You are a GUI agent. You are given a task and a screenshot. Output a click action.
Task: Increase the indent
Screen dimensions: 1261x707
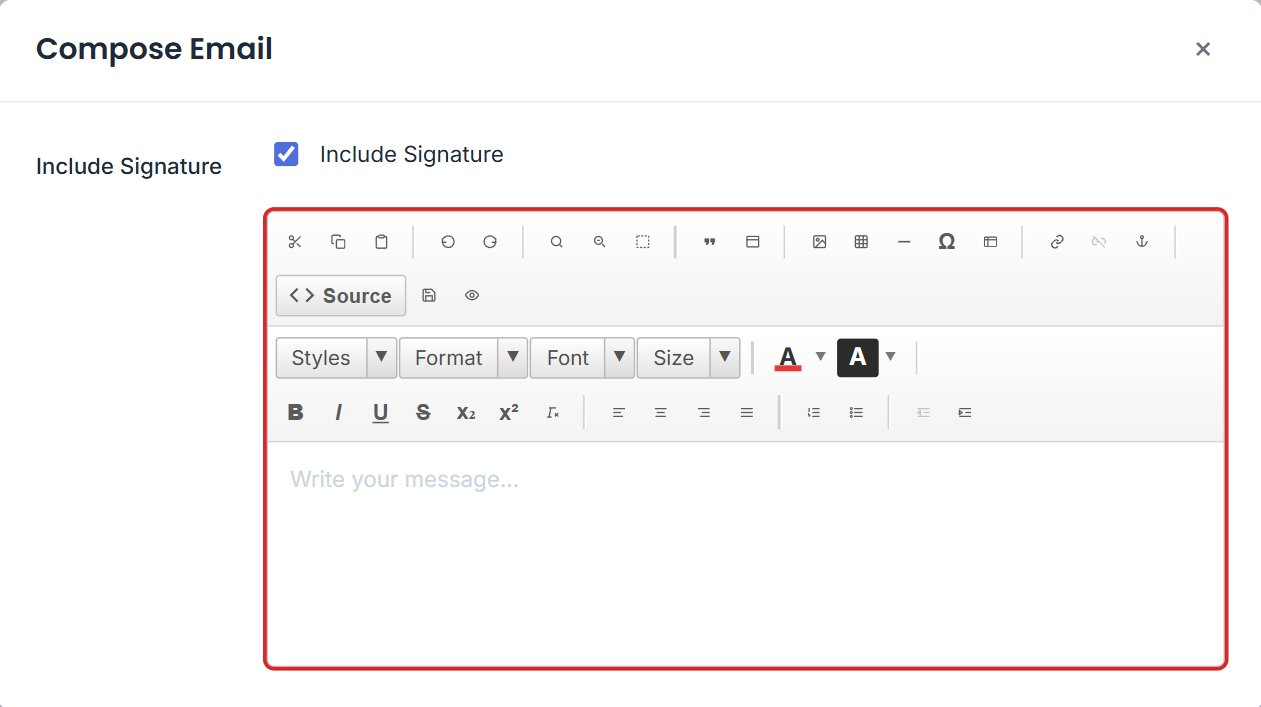tap(965, 412)
